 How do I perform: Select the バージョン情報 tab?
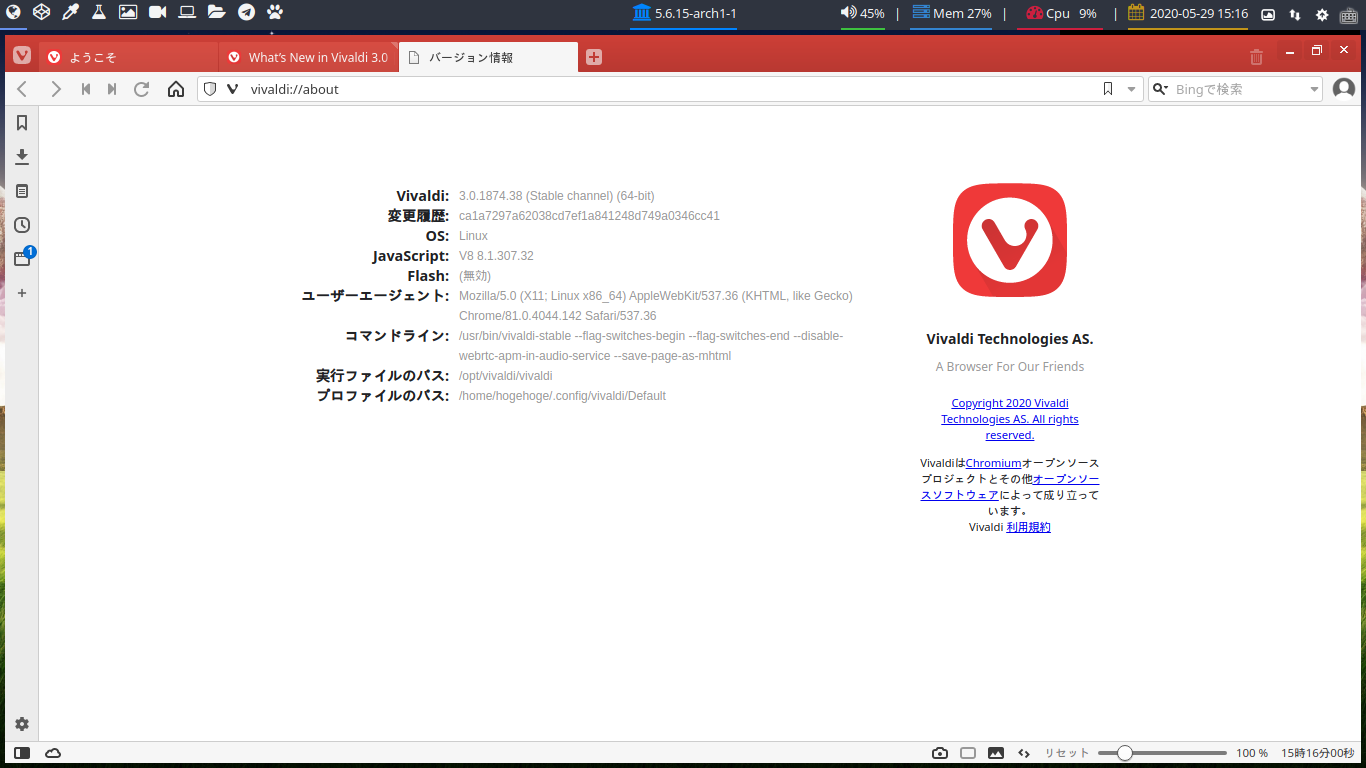(488, 57)
